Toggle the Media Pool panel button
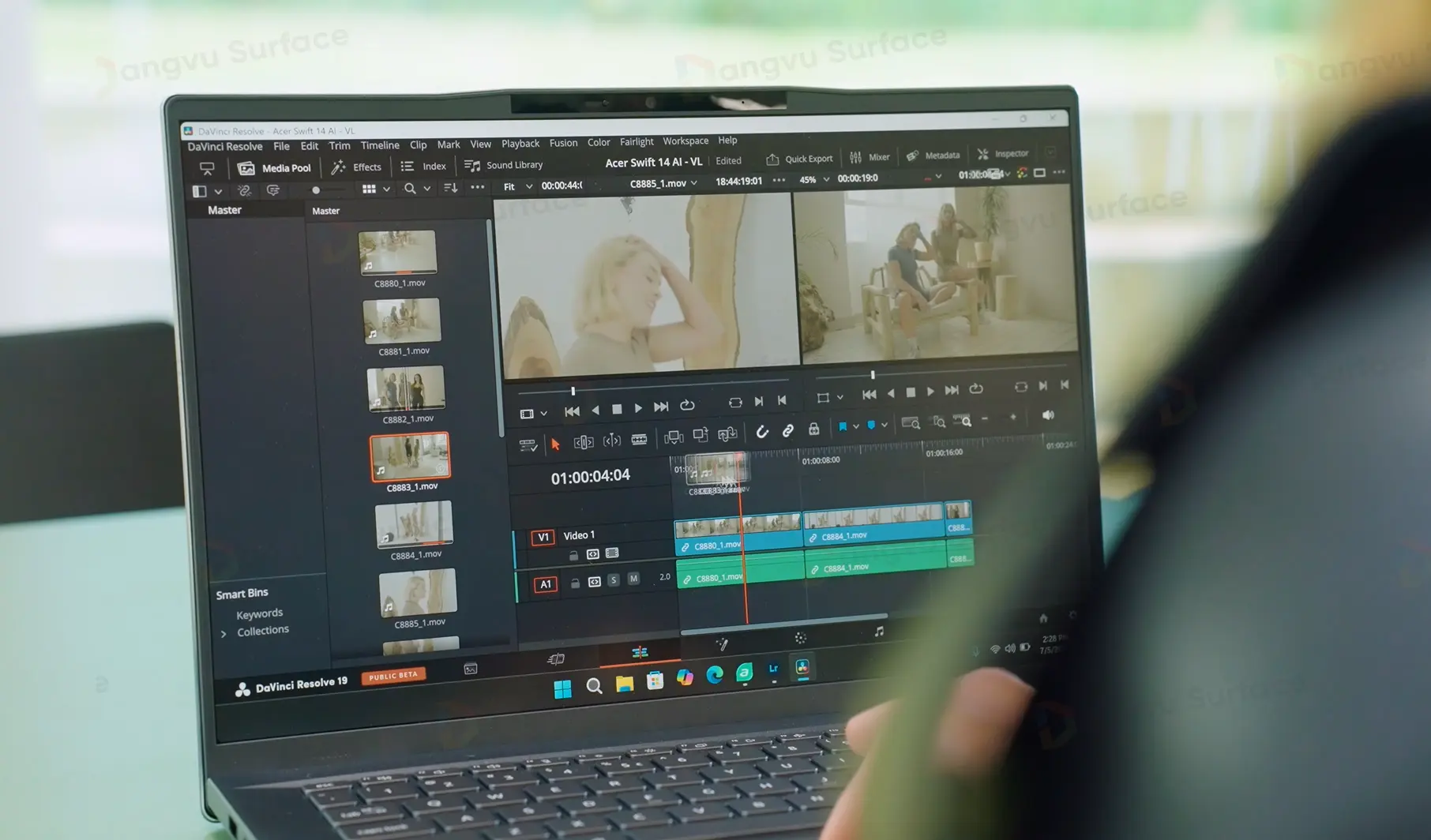This screenshot has width=1431, height=840. coord(274,168)
